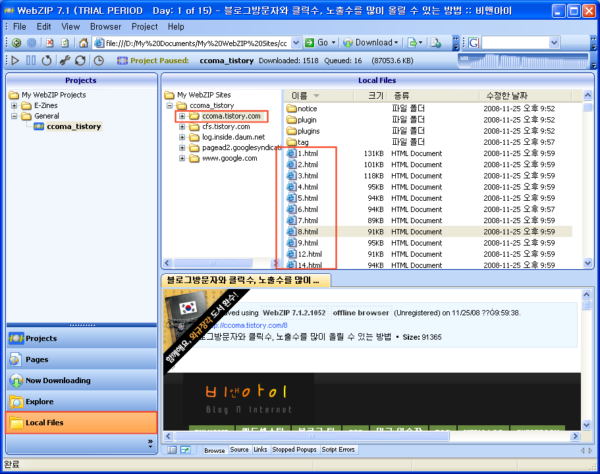
Task: Collapse the ccoma_tistory site folder
Action: coord(170,105)
